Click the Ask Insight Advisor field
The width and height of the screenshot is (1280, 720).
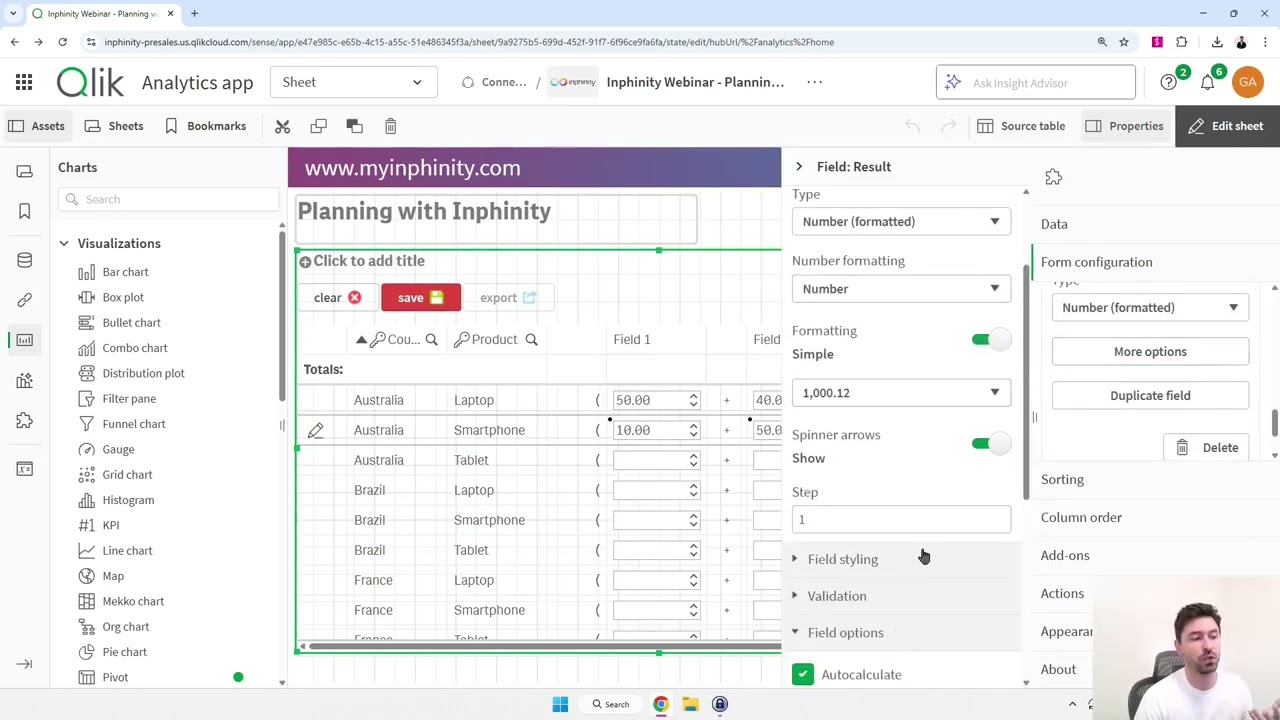(1036, 83)
